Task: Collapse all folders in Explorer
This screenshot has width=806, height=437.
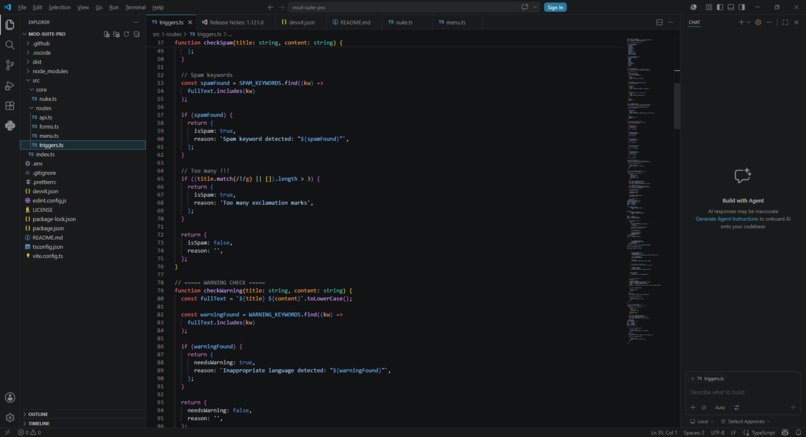Action: click(136, 34)
